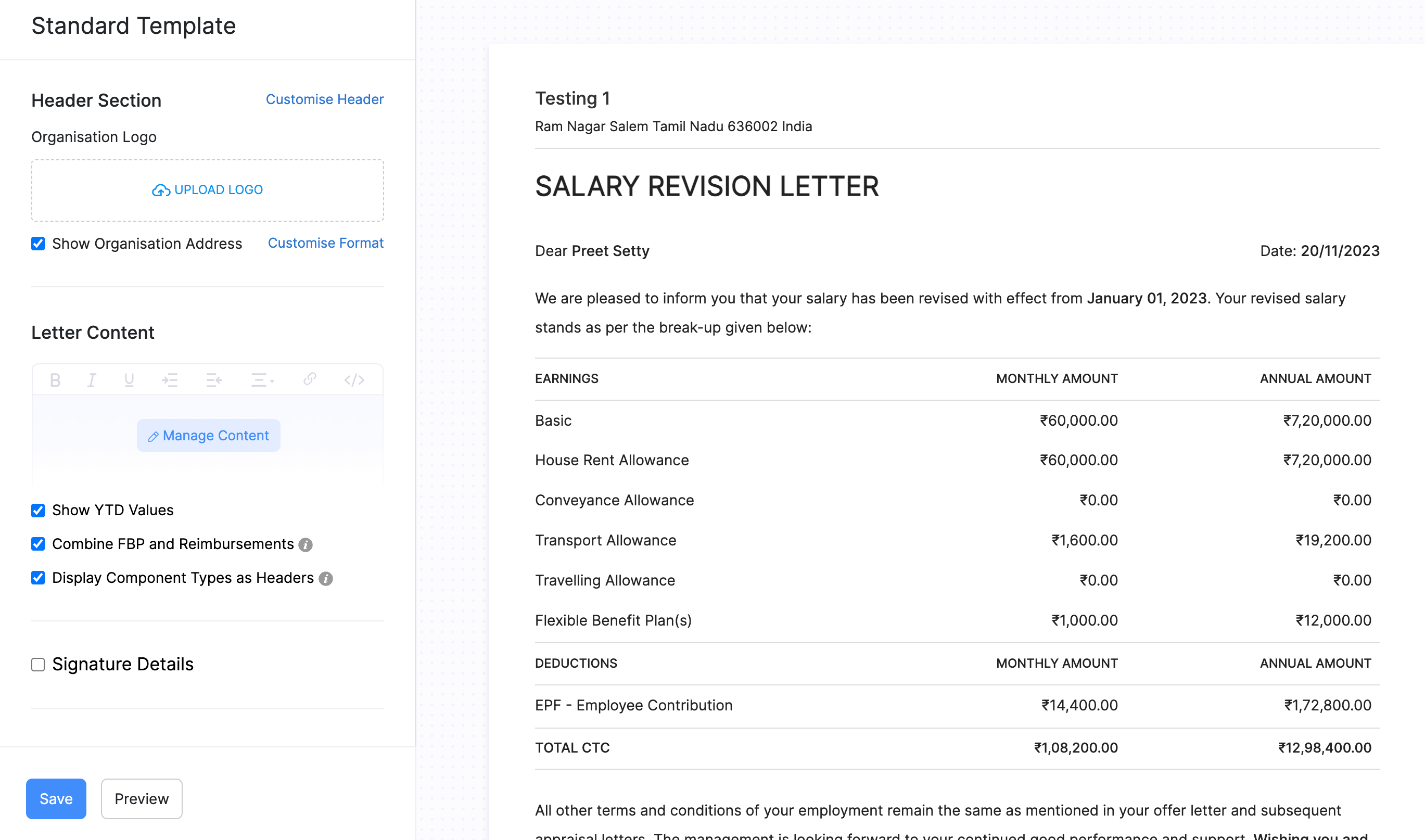The width and height of the screenshot is (1425, 840).
Task: Uncheck Show Organisation Address
Action: pos(38,244)
